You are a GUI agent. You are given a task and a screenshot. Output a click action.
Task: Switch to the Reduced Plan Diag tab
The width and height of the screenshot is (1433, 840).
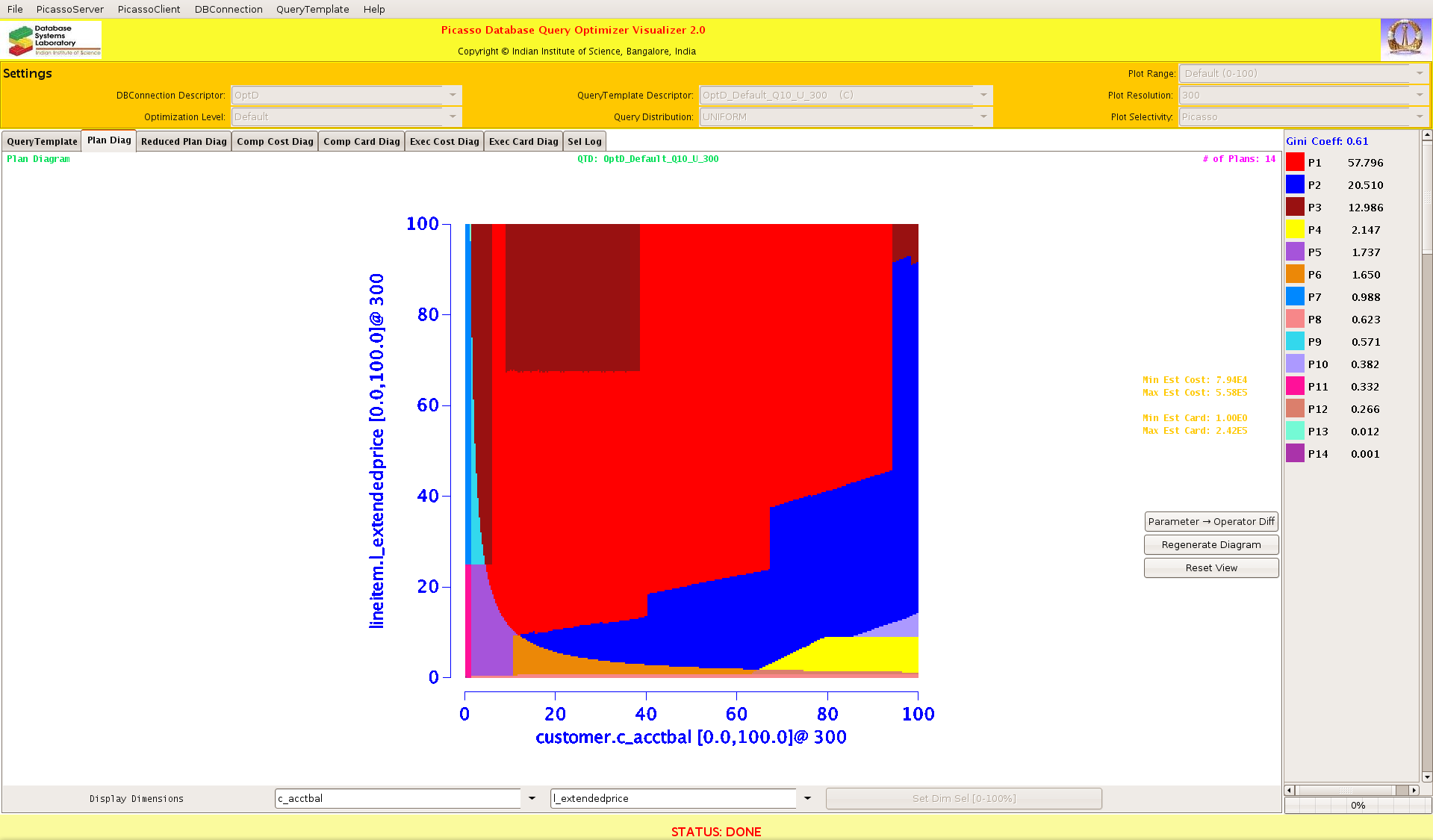pos(184,142)
